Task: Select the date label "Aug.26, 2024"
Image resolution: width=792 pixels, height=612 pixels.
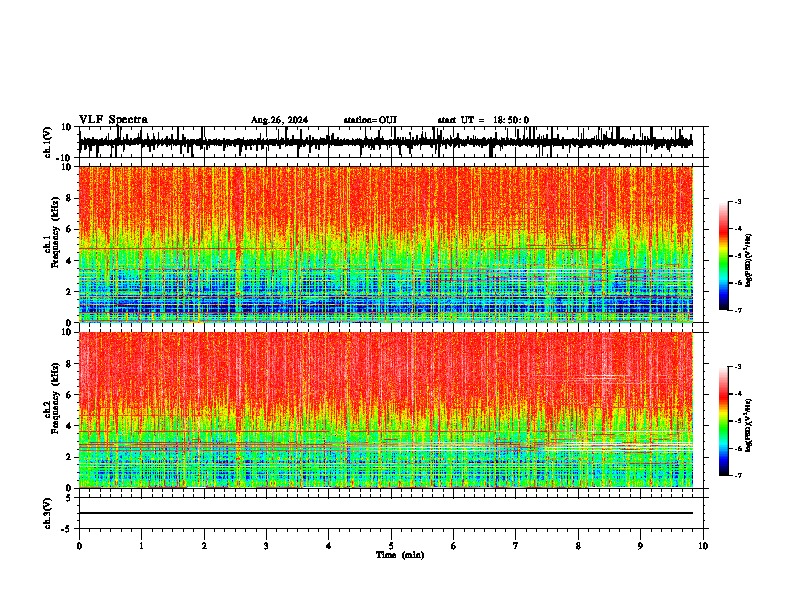Action: tap(279, 120)
